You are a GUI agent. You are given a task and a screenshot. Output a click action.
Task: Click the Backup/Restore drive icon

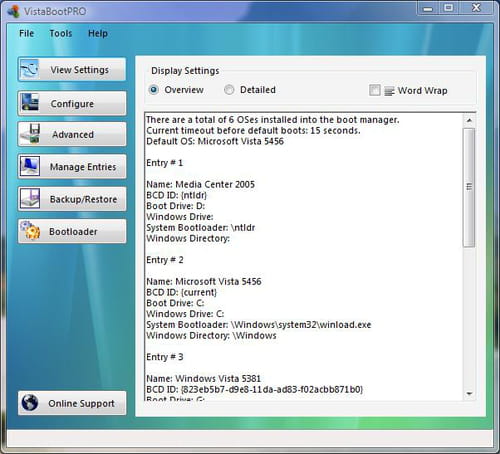pos(30,199)
